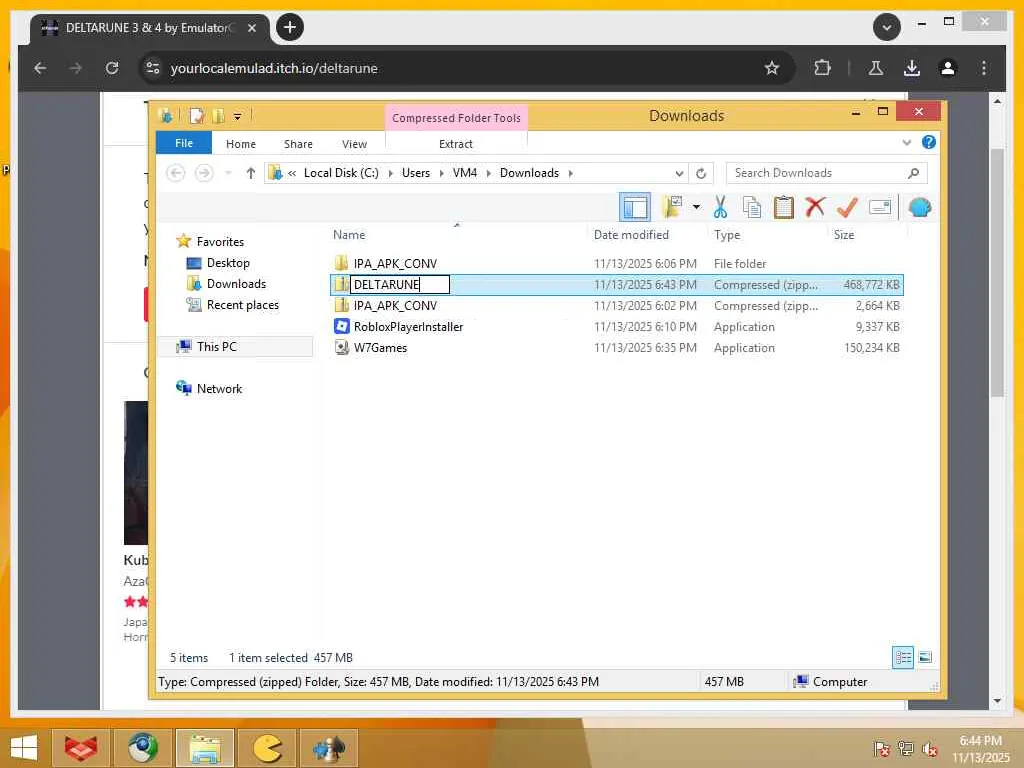Click the Compressed Folder Tools contextual tab
The image size is (1024, 768).
[x=456, y=118]
